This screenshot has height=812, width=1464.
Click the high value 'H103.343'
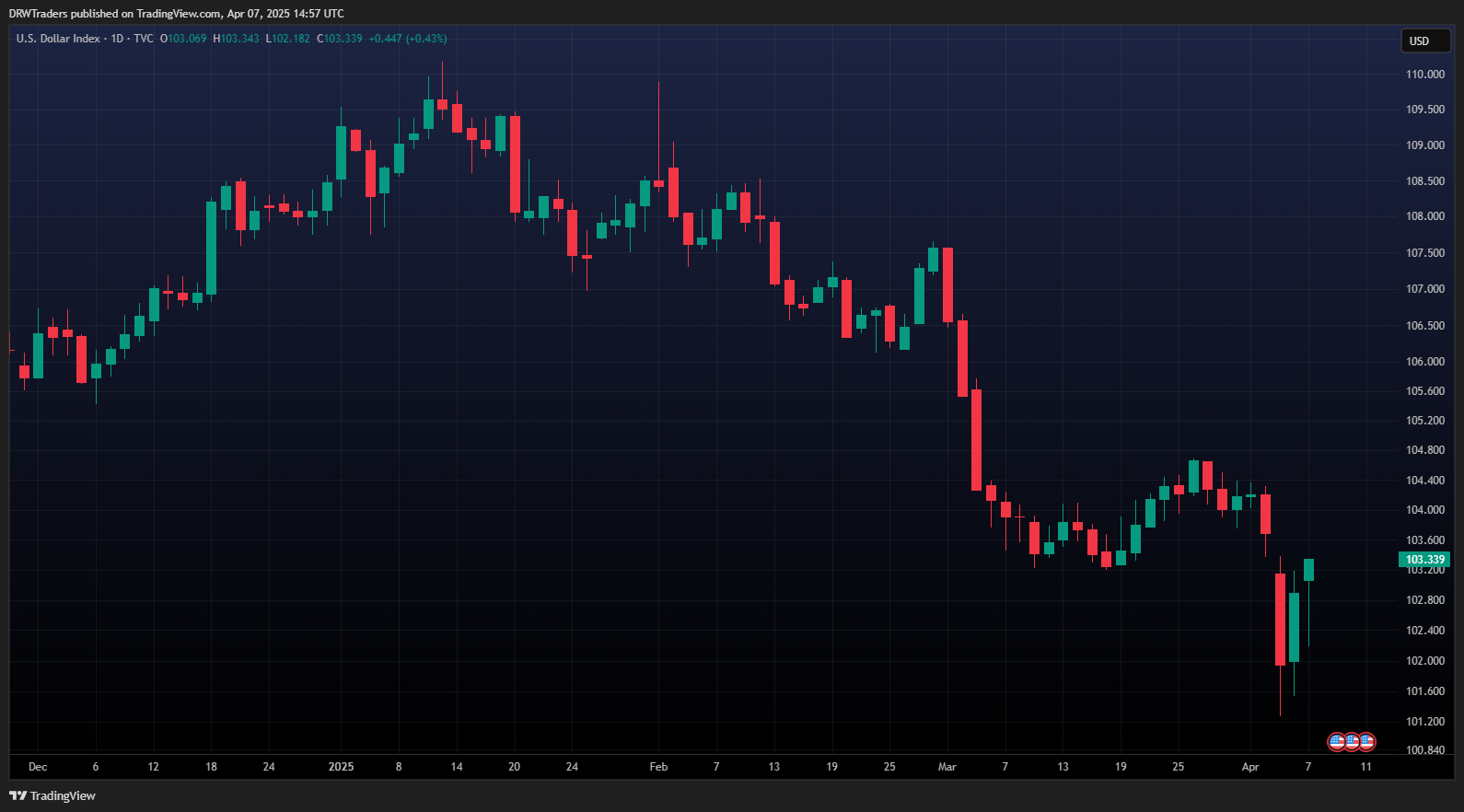click(x=237, y=39)
